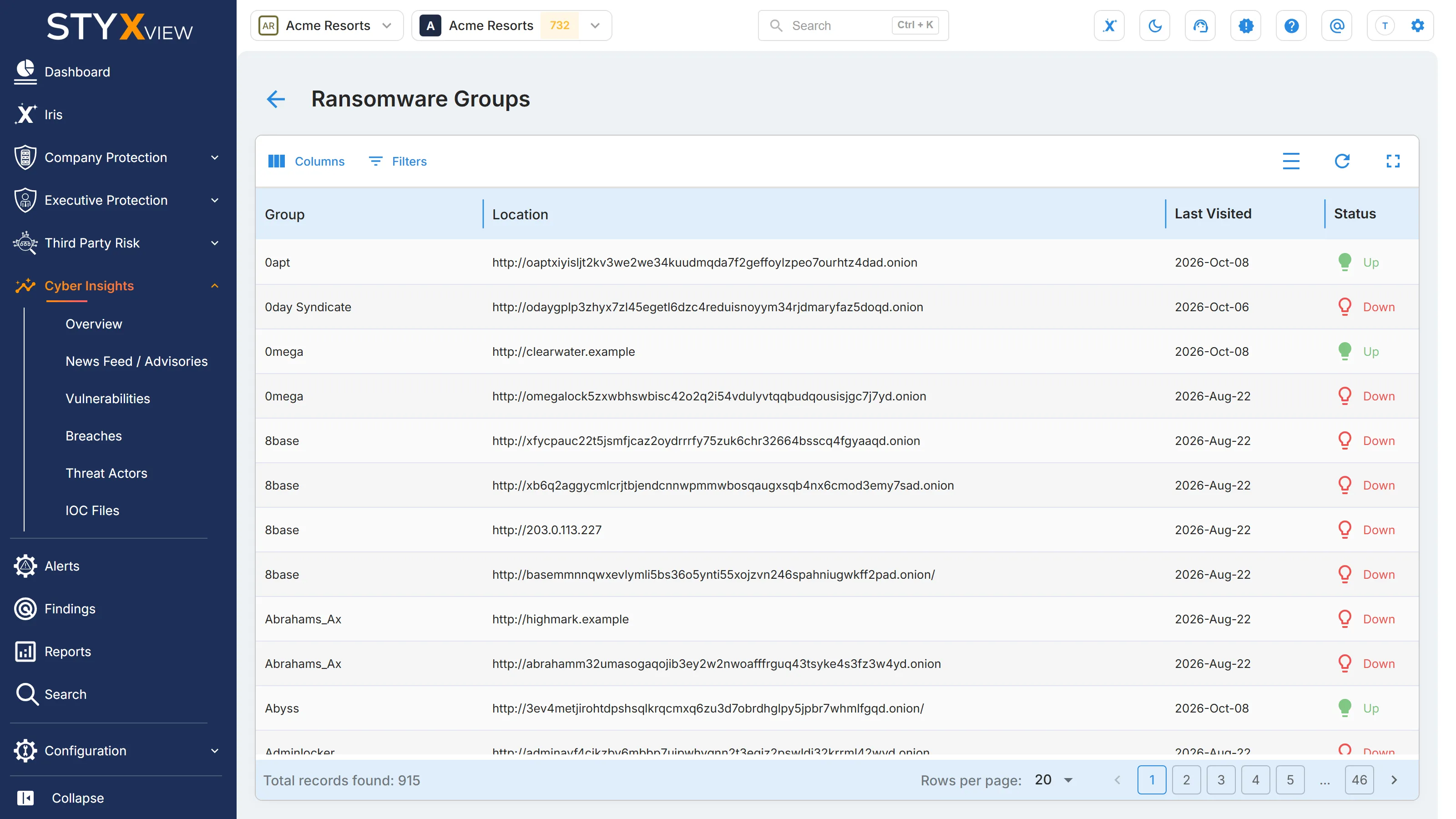Viewport: 1456px width, 819px height.
Task: Open Threat Actors submenu item
Action: click(x=106, y=473)
